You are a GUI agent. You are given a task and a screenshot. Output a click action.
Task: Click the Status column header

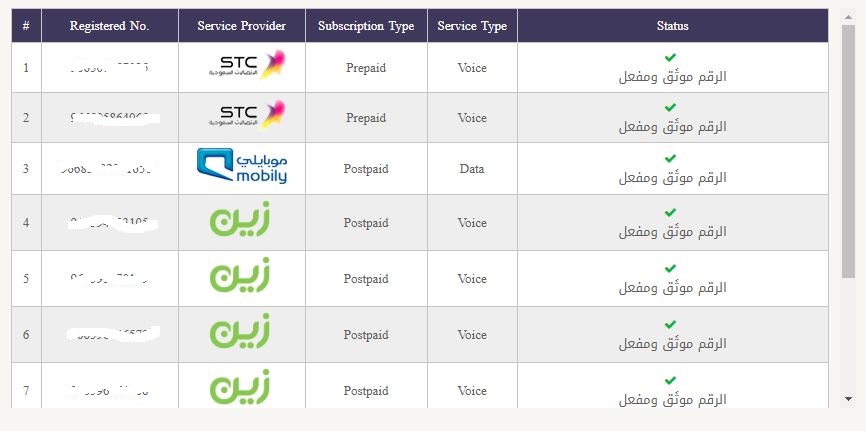click(672, 26)
